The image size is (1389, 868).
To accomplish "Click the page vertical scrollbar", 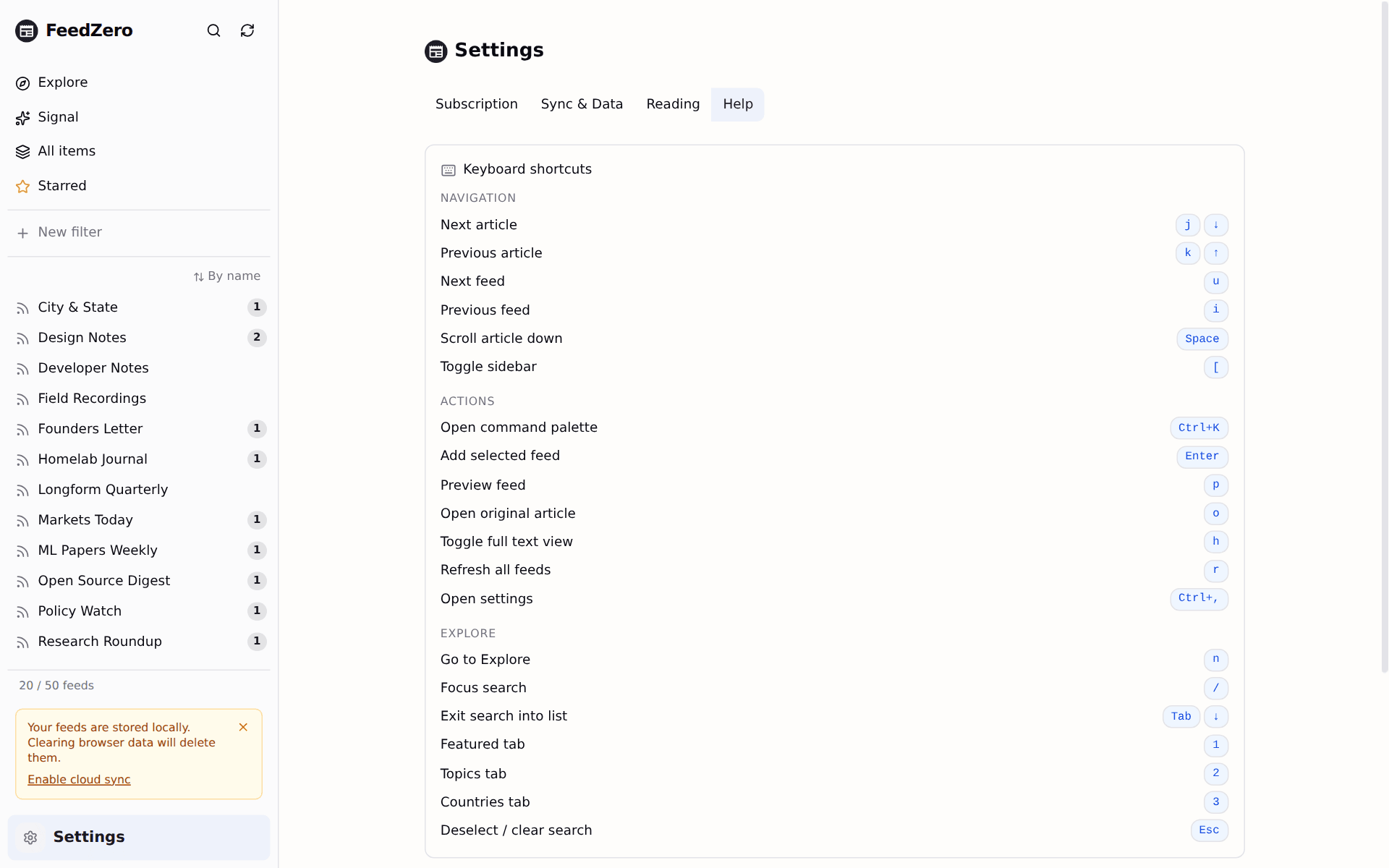I will point(1384,336).
